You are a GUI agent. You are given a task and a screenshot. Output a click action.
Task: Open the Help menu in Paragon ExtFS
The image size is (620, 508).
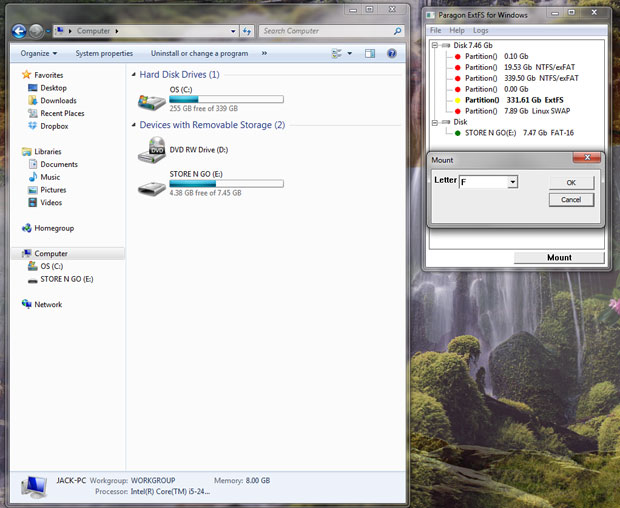pos(457,30)
